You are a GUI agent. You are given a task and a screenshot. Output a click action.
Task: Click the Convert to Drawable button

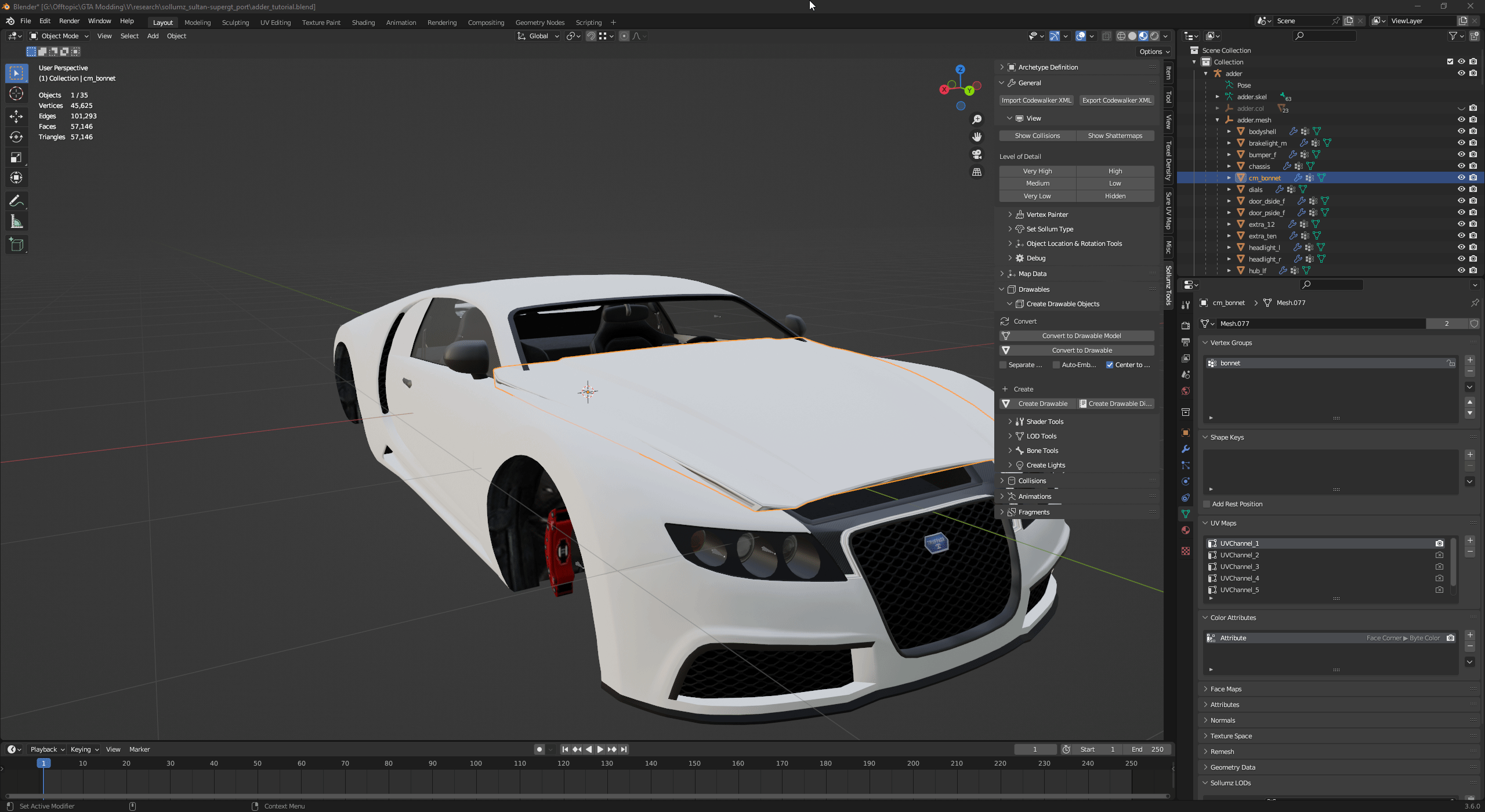click(x=1081, y=350)
